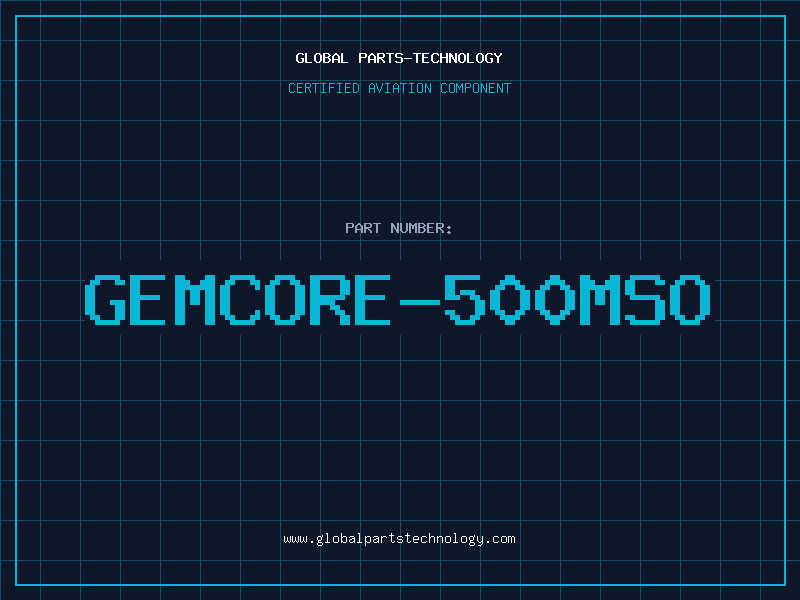Viewport: 800px width, 600px height.
Task: Click the dash inside the part number
Action: tap(420, 302)
